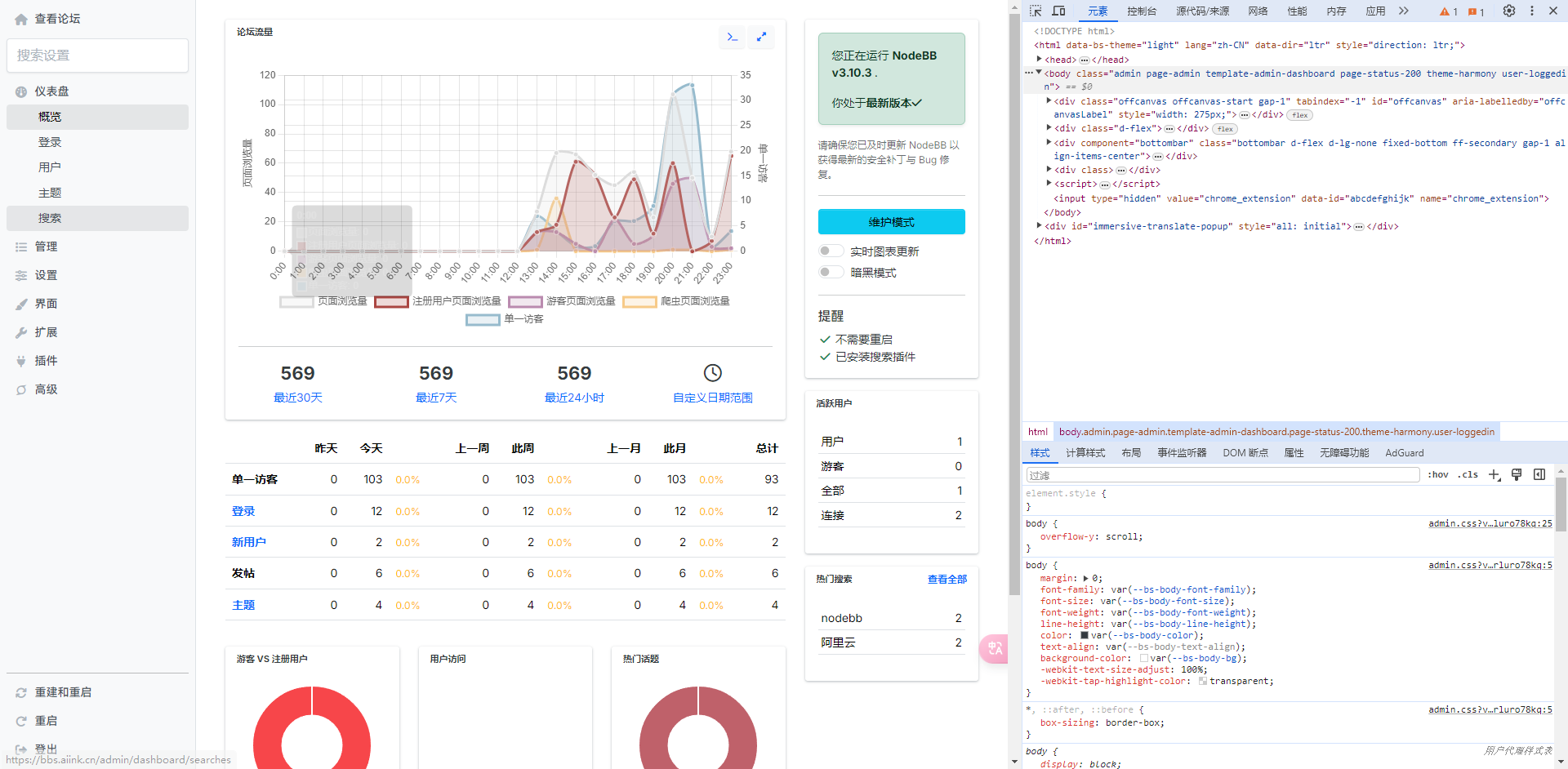Toggle 游客页面浏览量 legend series
1568x769 pixels.
[x=562, y=301]
